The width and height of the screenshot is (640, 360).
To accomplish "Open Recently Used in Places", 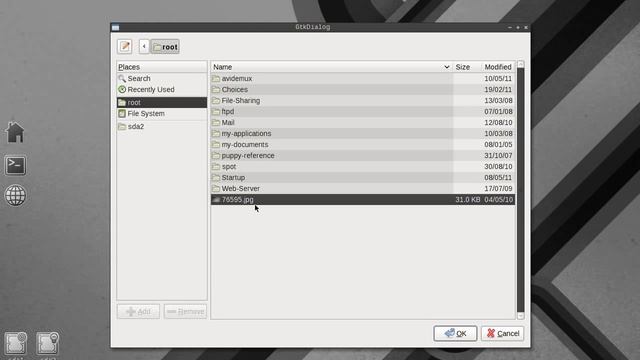I will [x=162, y=89].
